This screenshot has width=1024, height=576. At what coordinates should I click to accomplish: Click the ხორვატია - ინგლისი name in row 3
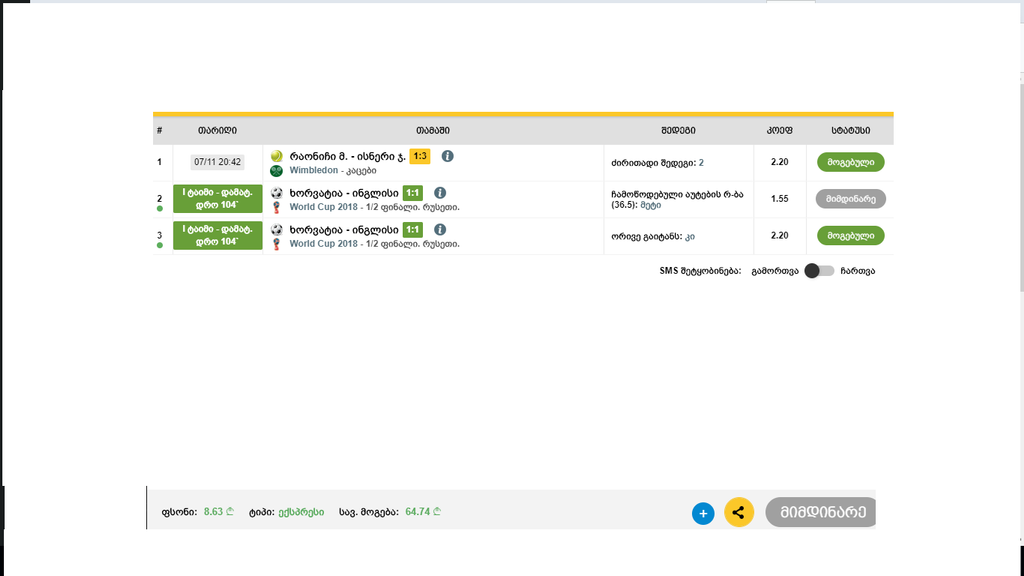pos(344,229)
